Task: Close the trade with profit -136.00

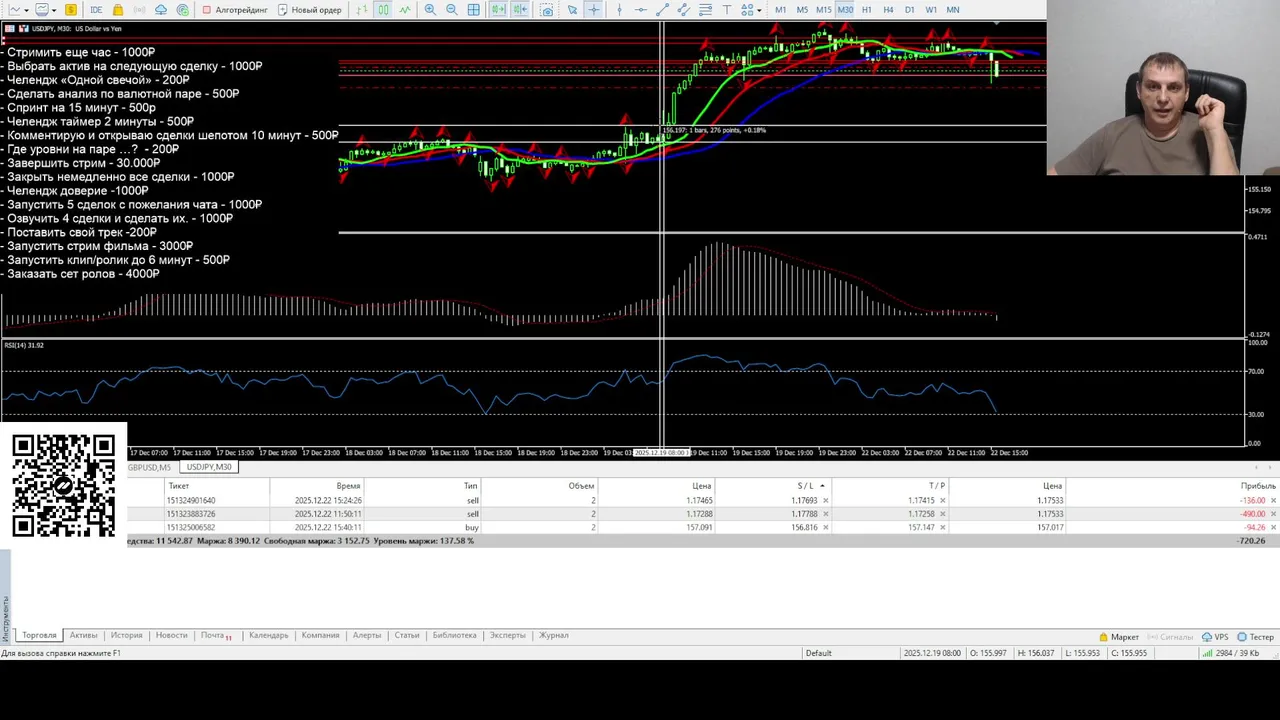Action: (x=1273, y=500)
